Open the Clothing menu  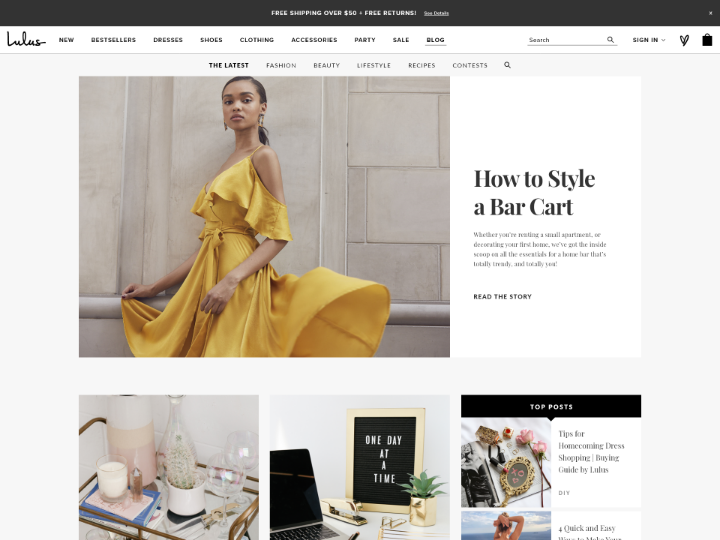point(257,40)
